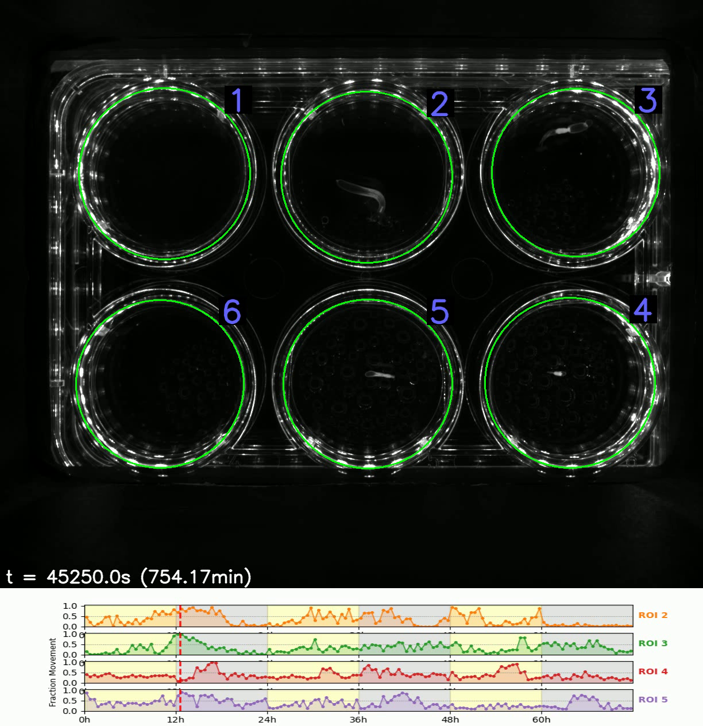
Task: Click the well label number 3
Action: click(648, 100)
